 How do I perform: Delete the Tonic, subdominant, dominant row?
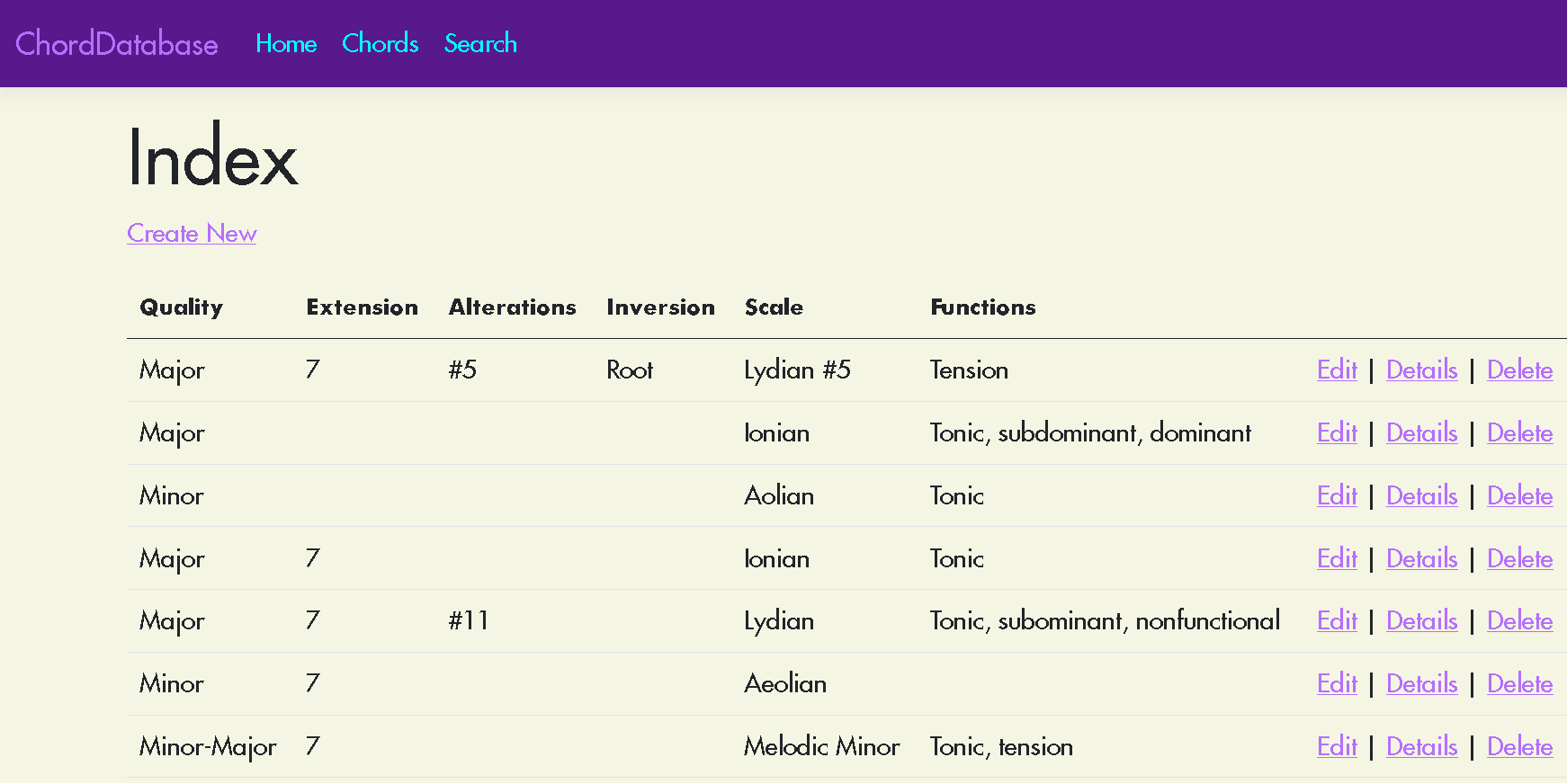coord(1519,432)
